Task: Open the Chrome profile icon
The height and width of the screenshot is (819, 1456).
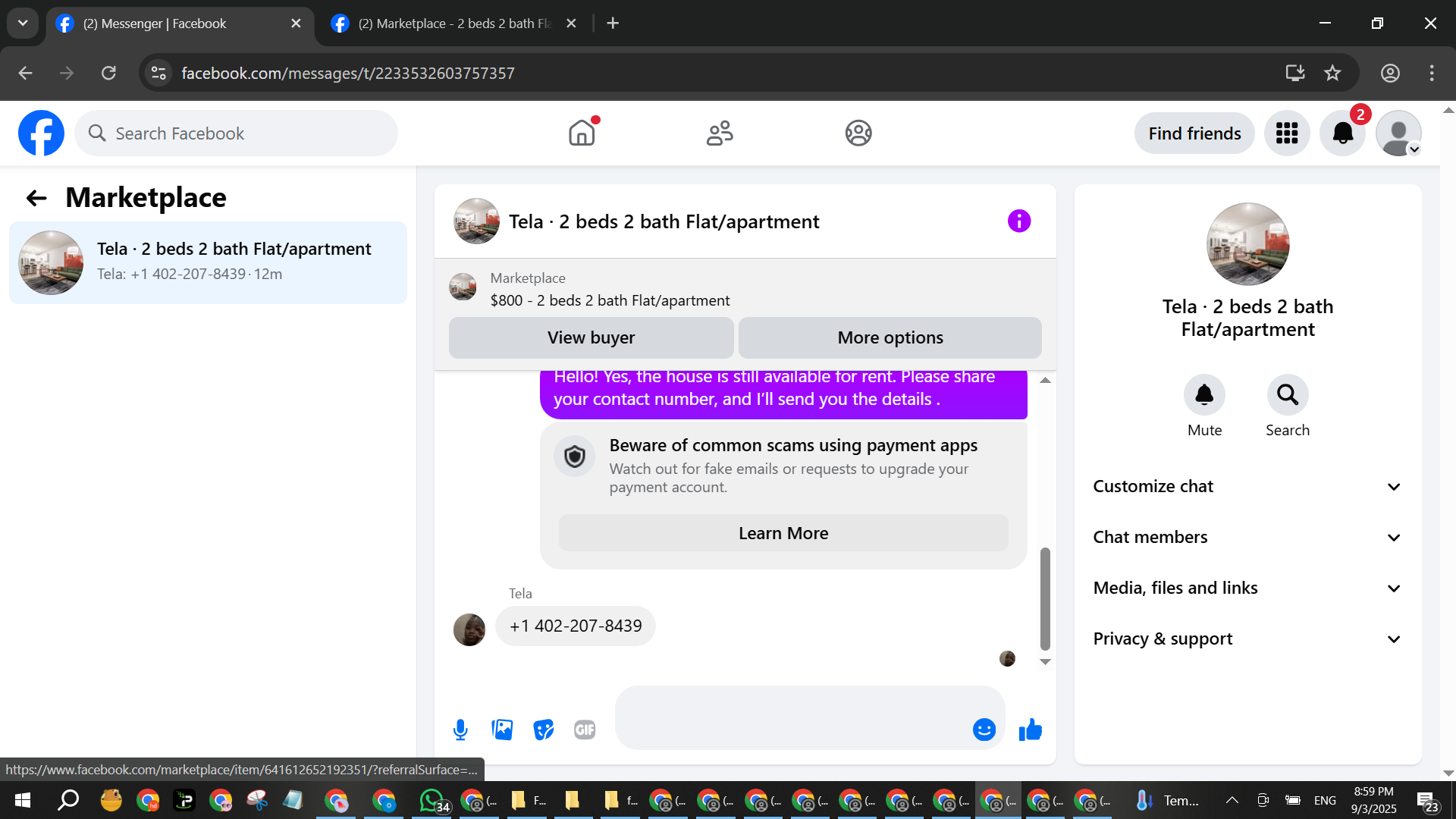Action: [x=1390, y=73]
